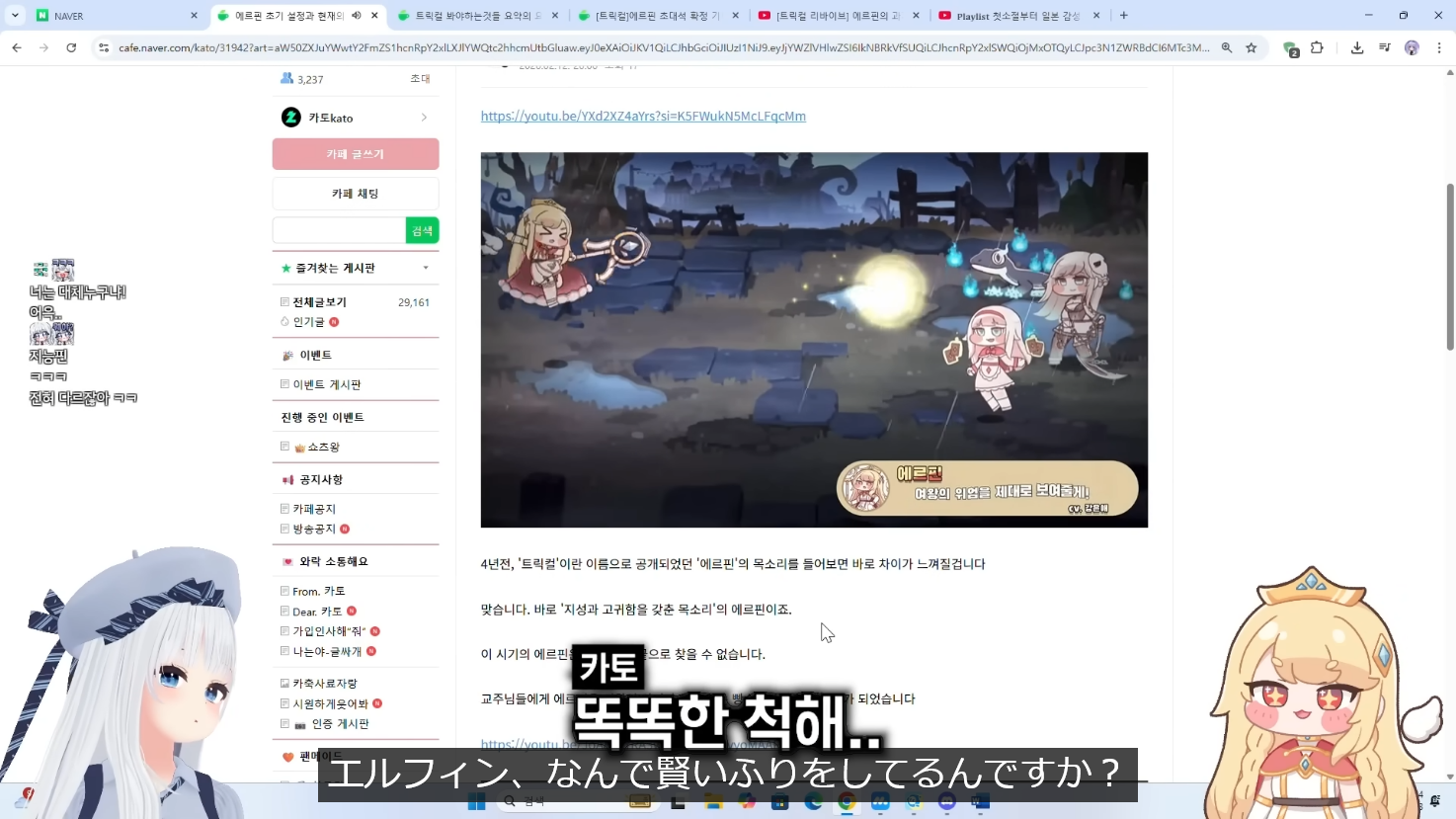Click the zoom magnifier icon in address bar

pos(1227,47)
